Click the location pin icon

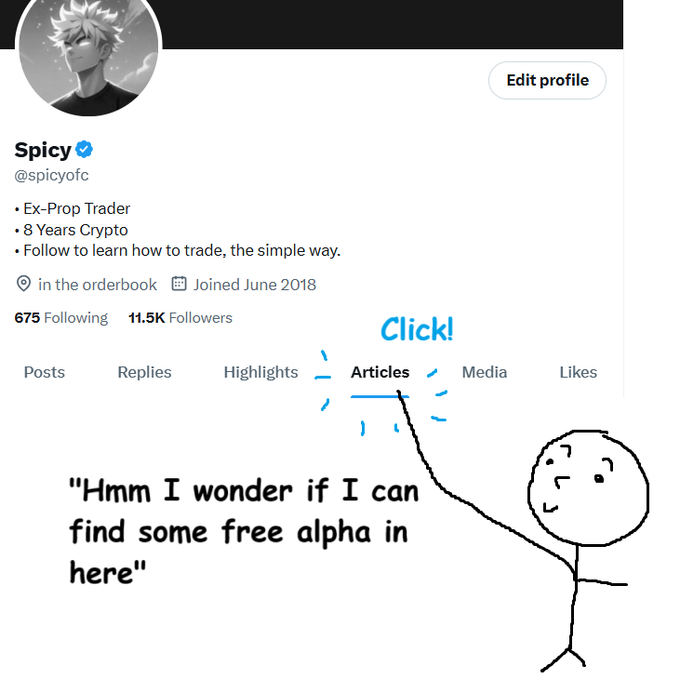coord(24,284)
